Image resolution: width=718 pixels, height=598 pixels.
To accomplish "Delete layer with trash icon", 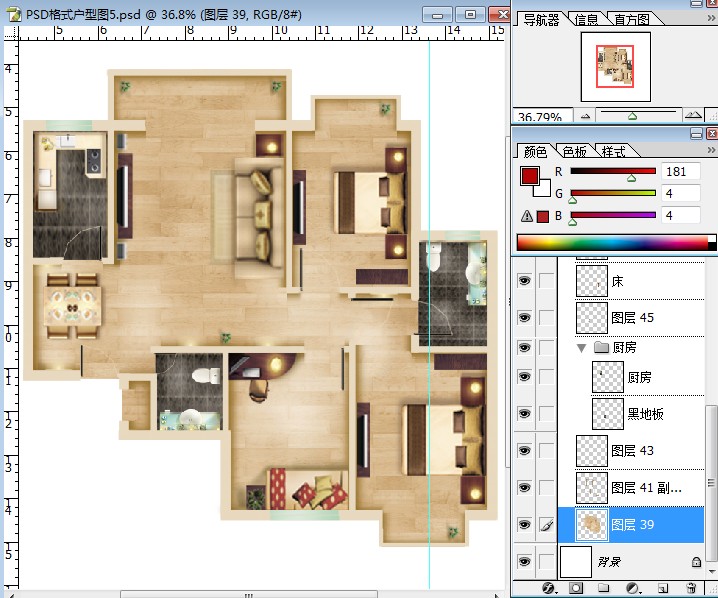I will pos(691,587).
